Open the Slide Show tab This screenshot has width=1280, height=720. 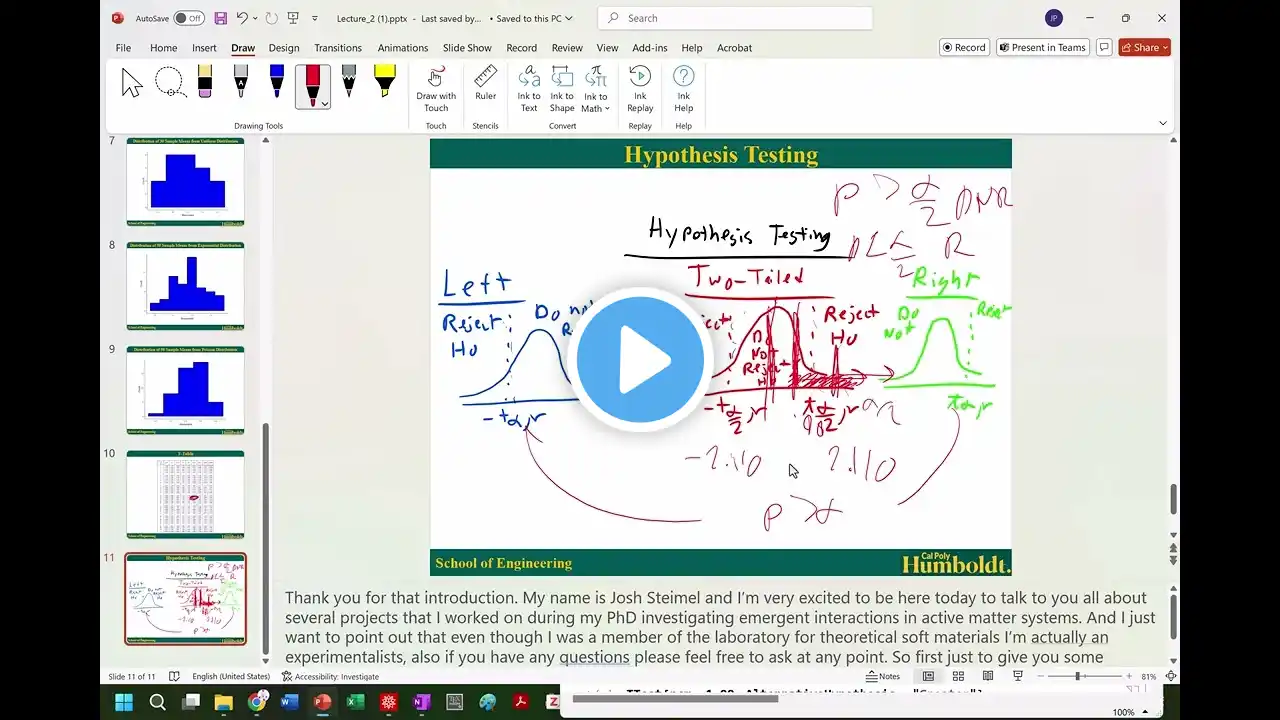click(467, 48)
